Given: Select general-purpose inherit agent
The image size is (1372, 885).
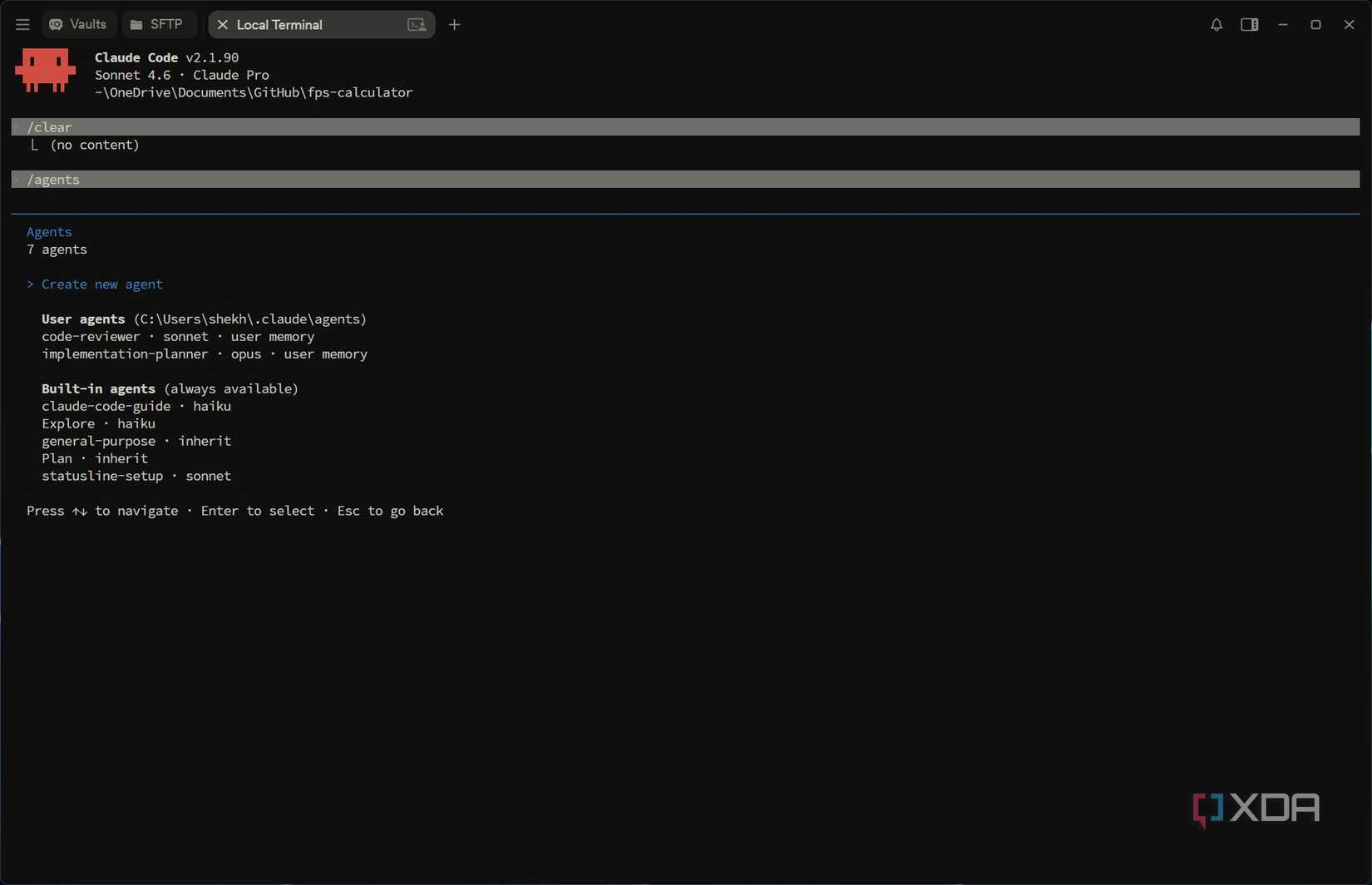Looking at the screenshot, I should (x=136, y=442).
